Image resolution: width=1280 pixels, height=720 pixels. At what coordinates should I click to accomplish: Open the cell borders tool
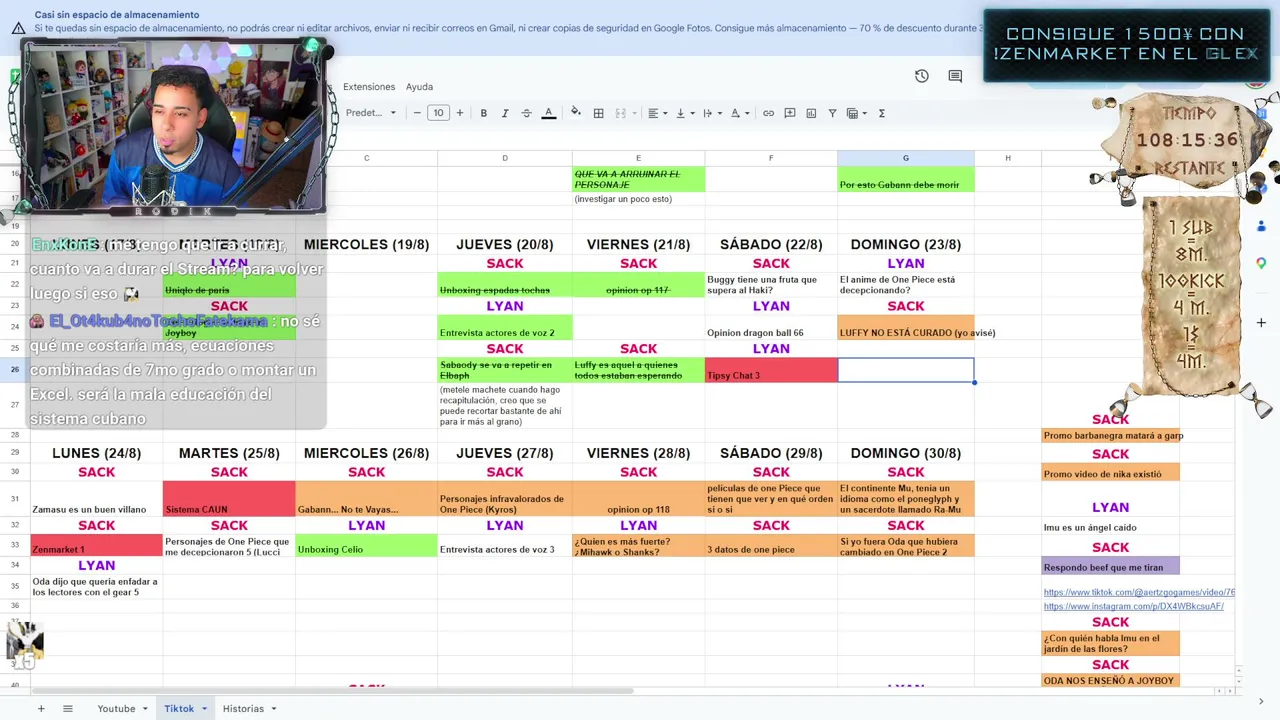[x=598, y=113]
